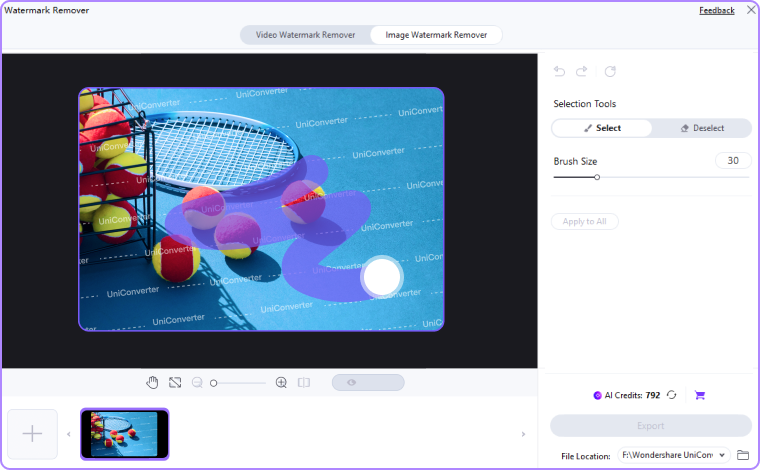Click the zoom out magnifier icon
This screenshot has width=760, height=470.
[197, 383]
